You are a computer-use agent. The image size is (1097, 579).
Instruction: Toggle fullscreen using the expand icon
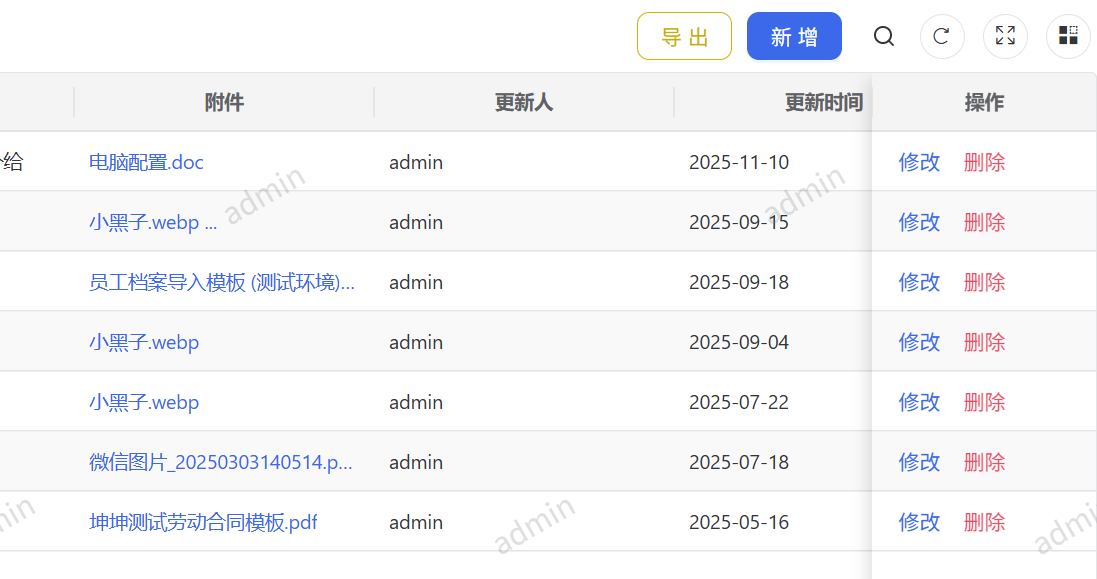click(x=1005, y=36)
